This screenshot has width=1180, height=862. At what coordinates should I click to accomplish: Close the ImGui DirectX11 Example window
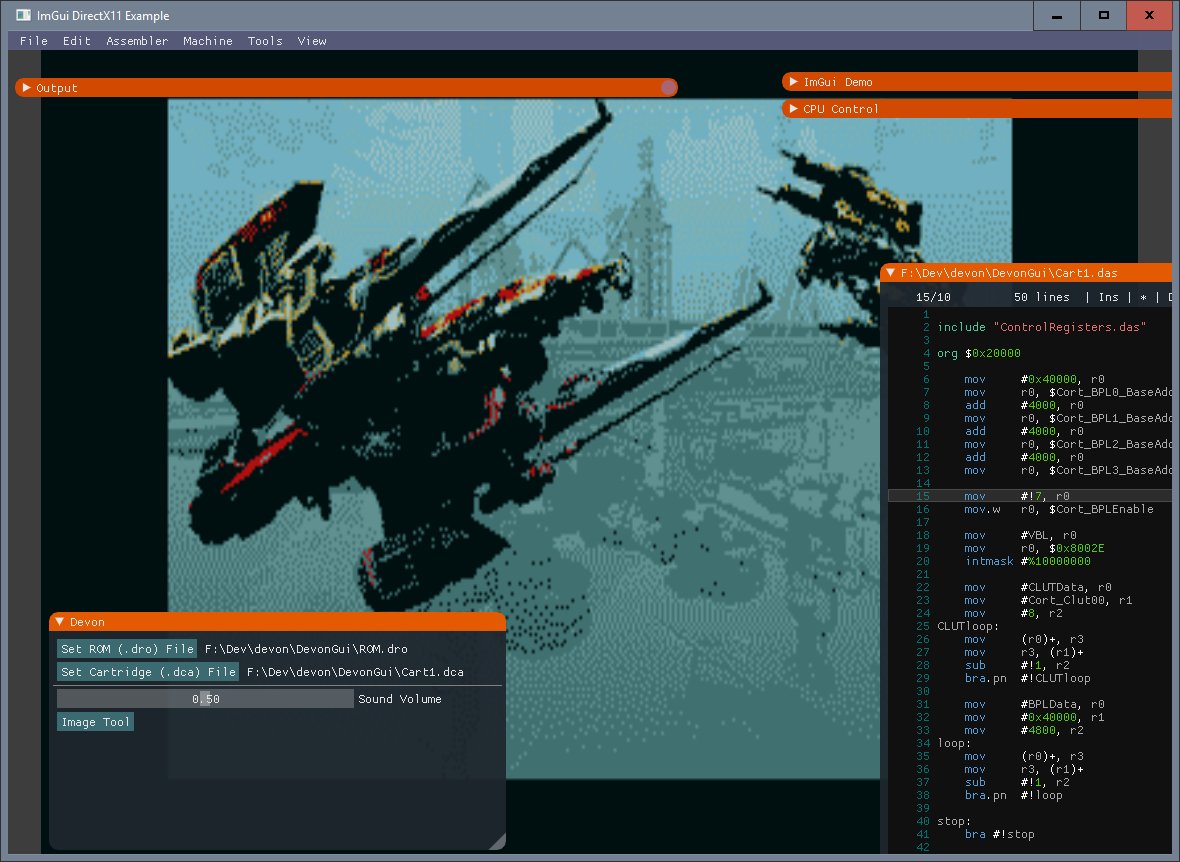[x=1149, y=15]
